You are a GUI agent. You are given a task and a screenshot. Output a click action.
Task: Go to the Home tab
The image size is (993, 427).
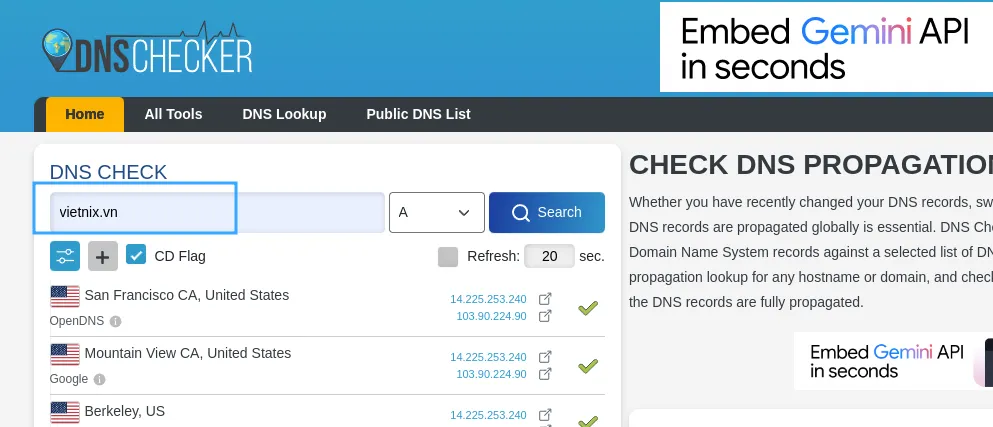coord(85,114)
